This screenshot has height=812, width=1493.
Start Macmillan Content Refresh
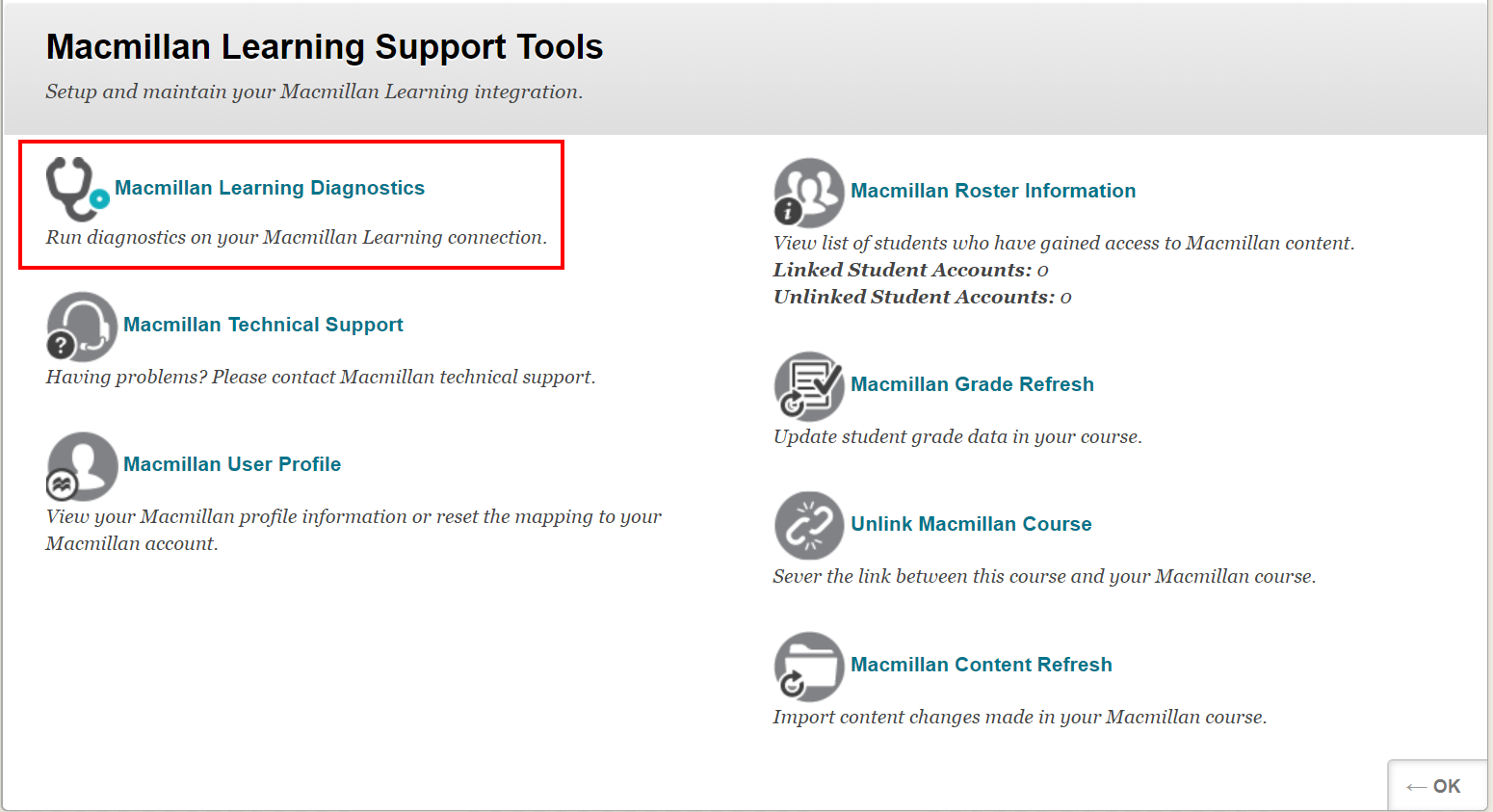point(982,665)
